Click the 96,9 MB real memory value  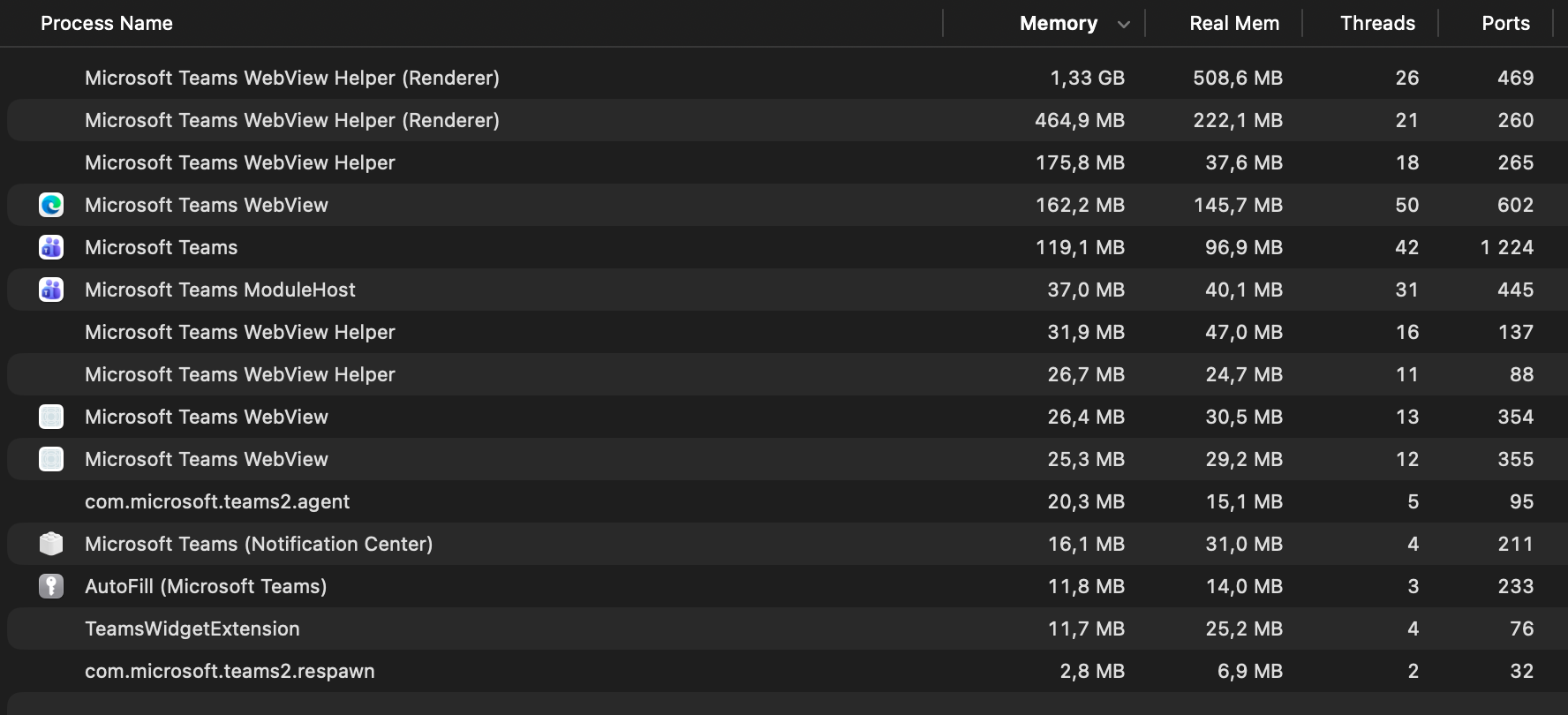pos(1244,247)
